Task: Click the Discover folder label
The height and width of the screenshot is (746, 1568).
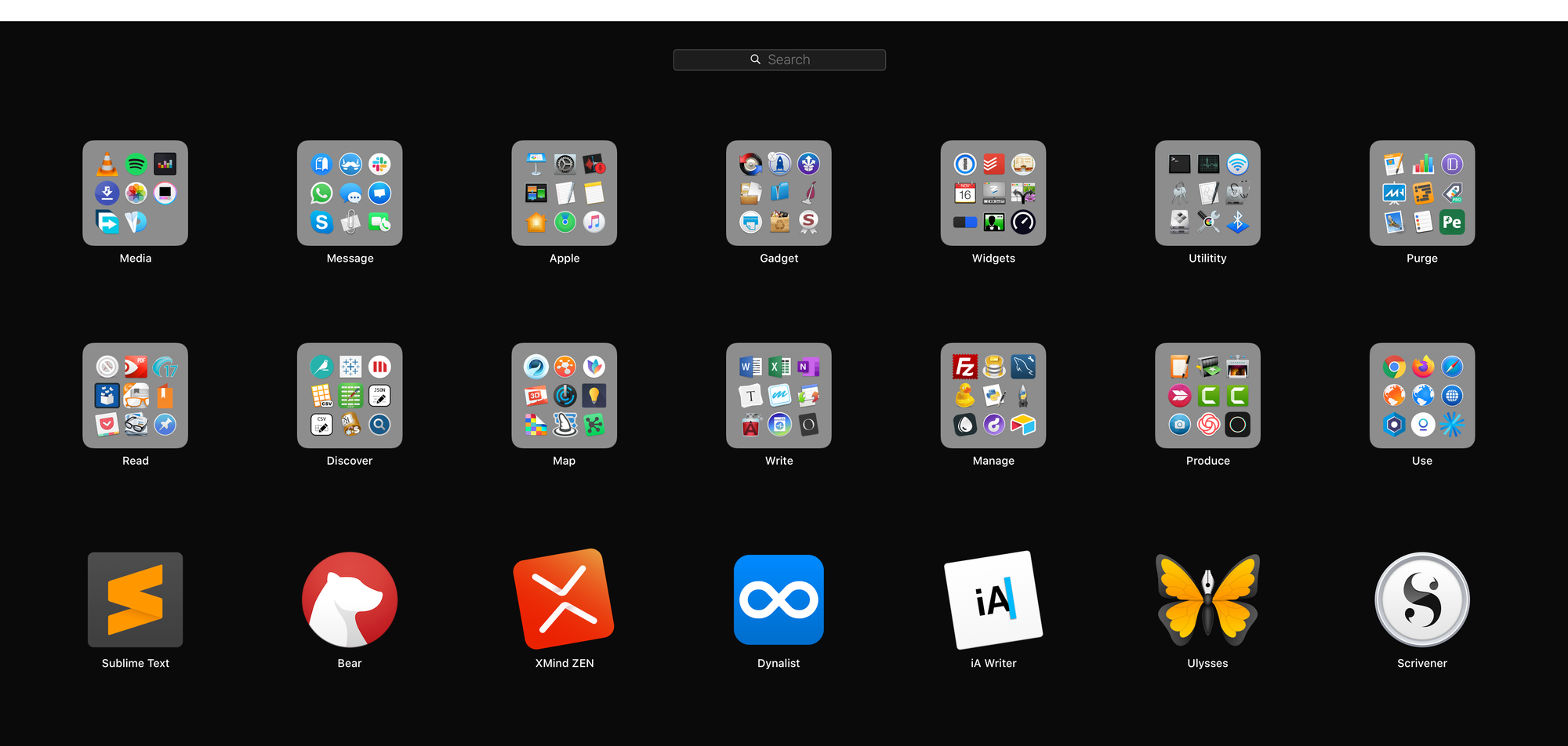Action: click(350, 461)
